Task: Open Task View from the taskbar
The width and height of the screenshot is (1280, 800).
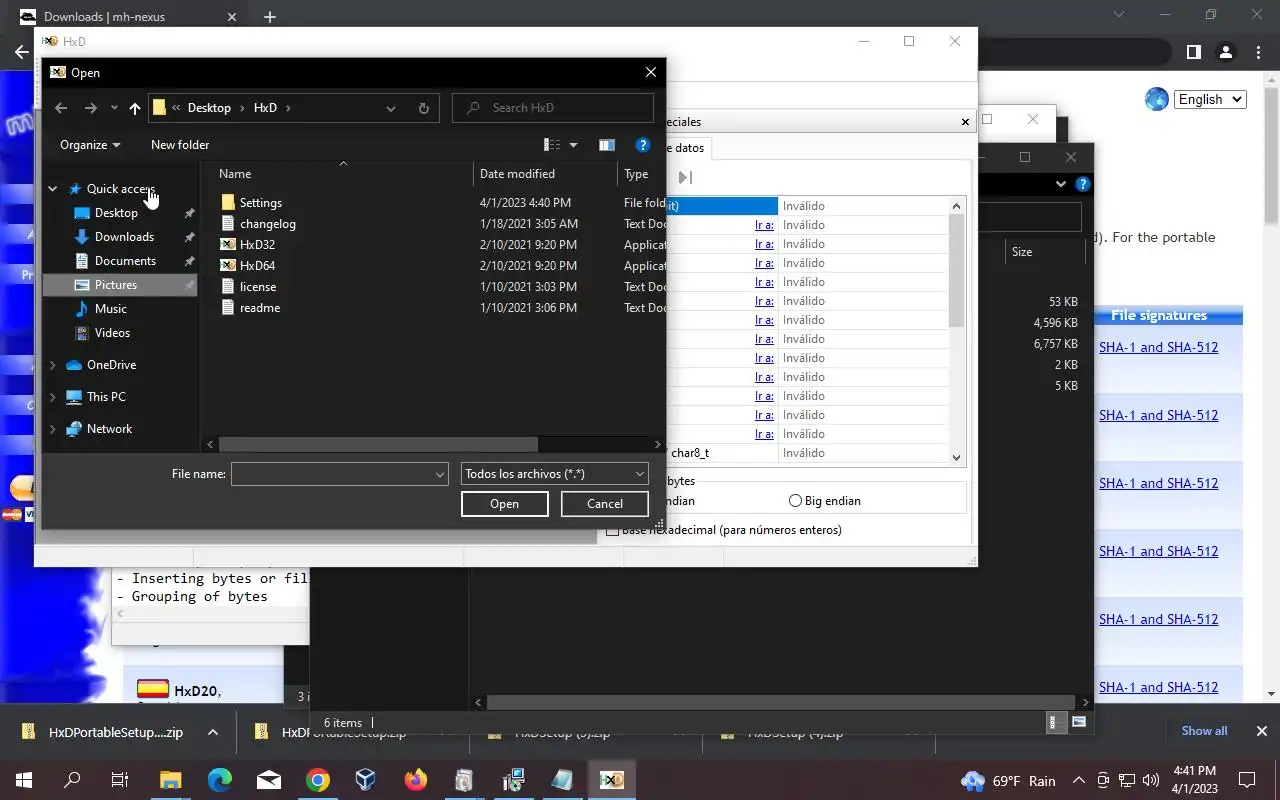Action: click(x=120, y=780)
